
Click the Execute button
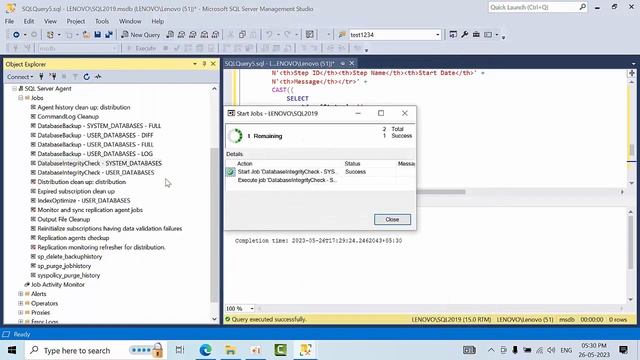[141, 48]
